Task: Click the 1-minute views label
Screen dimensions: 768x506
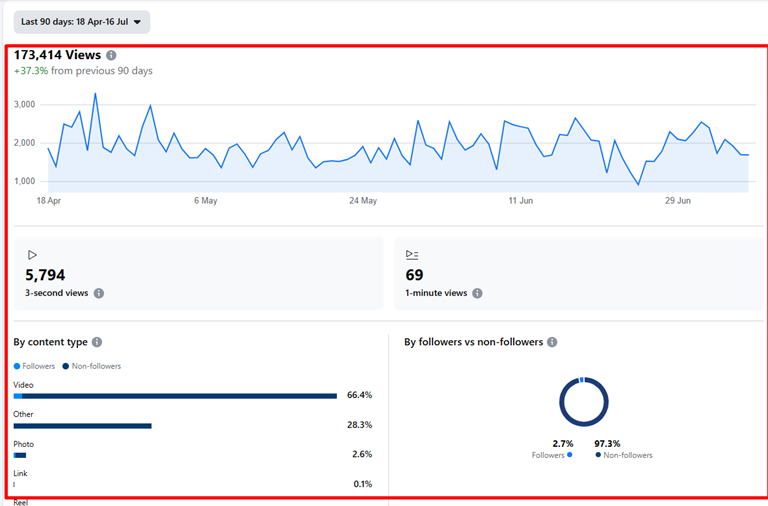Action: [436, 293]
